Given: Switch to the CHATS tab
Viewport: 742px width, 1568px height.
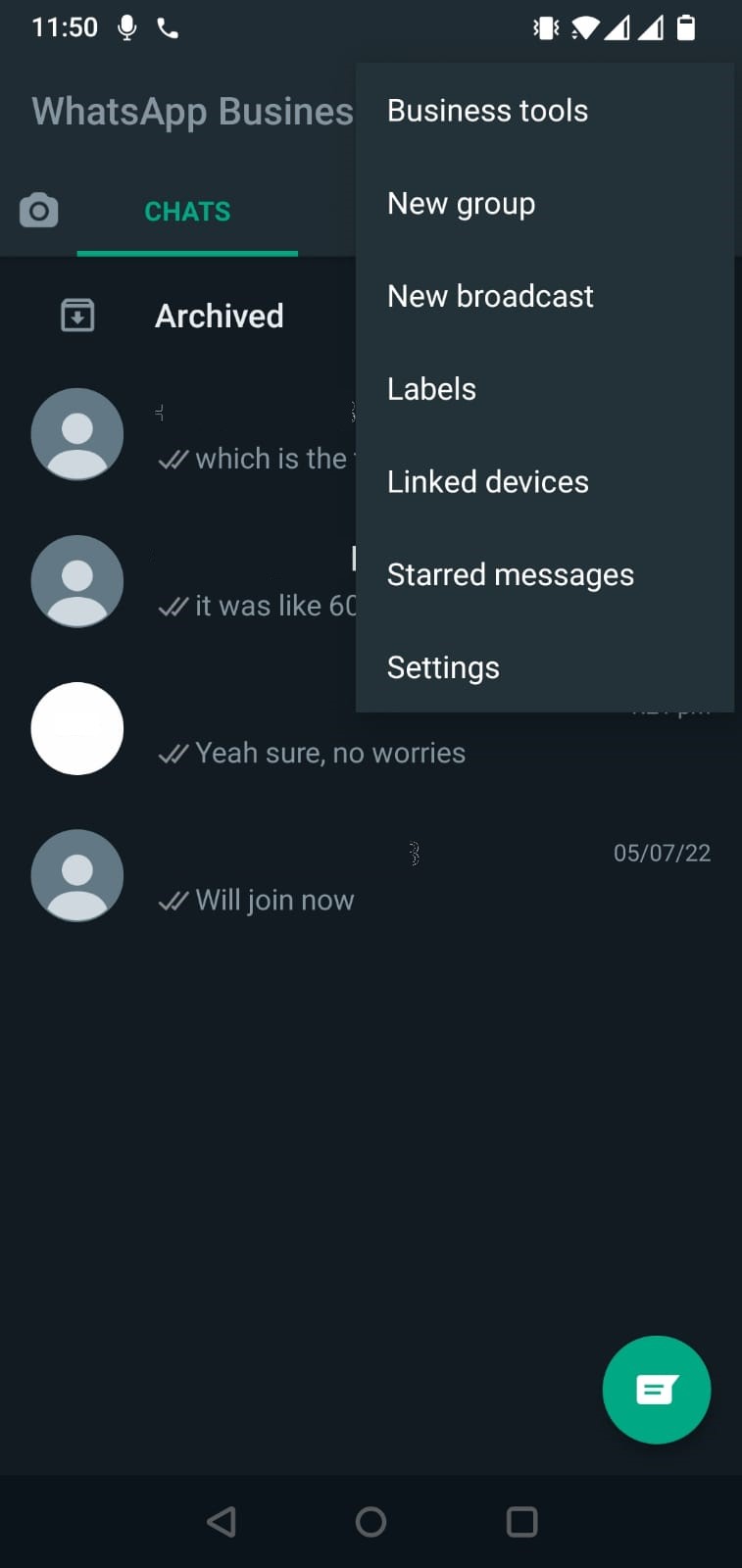Looking at the screenshot, I should (x=187, y=212).
